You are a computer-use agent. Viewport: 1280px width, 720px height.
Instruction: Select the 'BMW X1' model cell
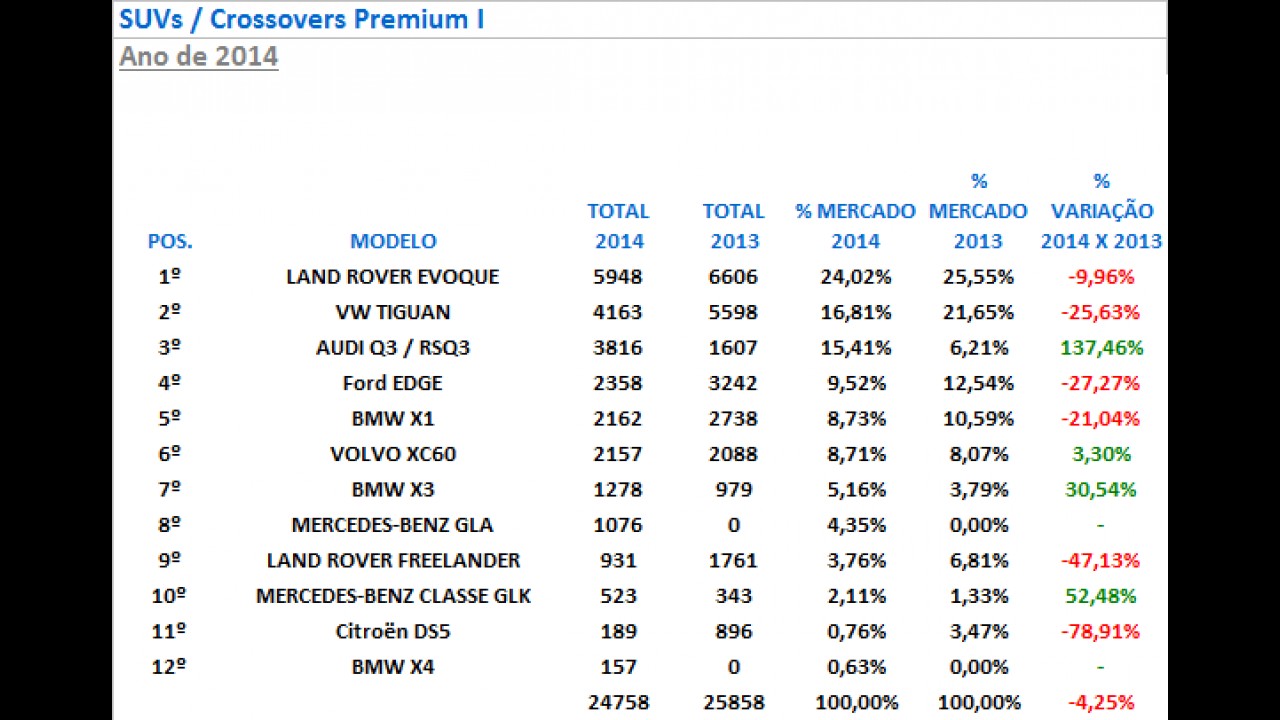(392, 419)
